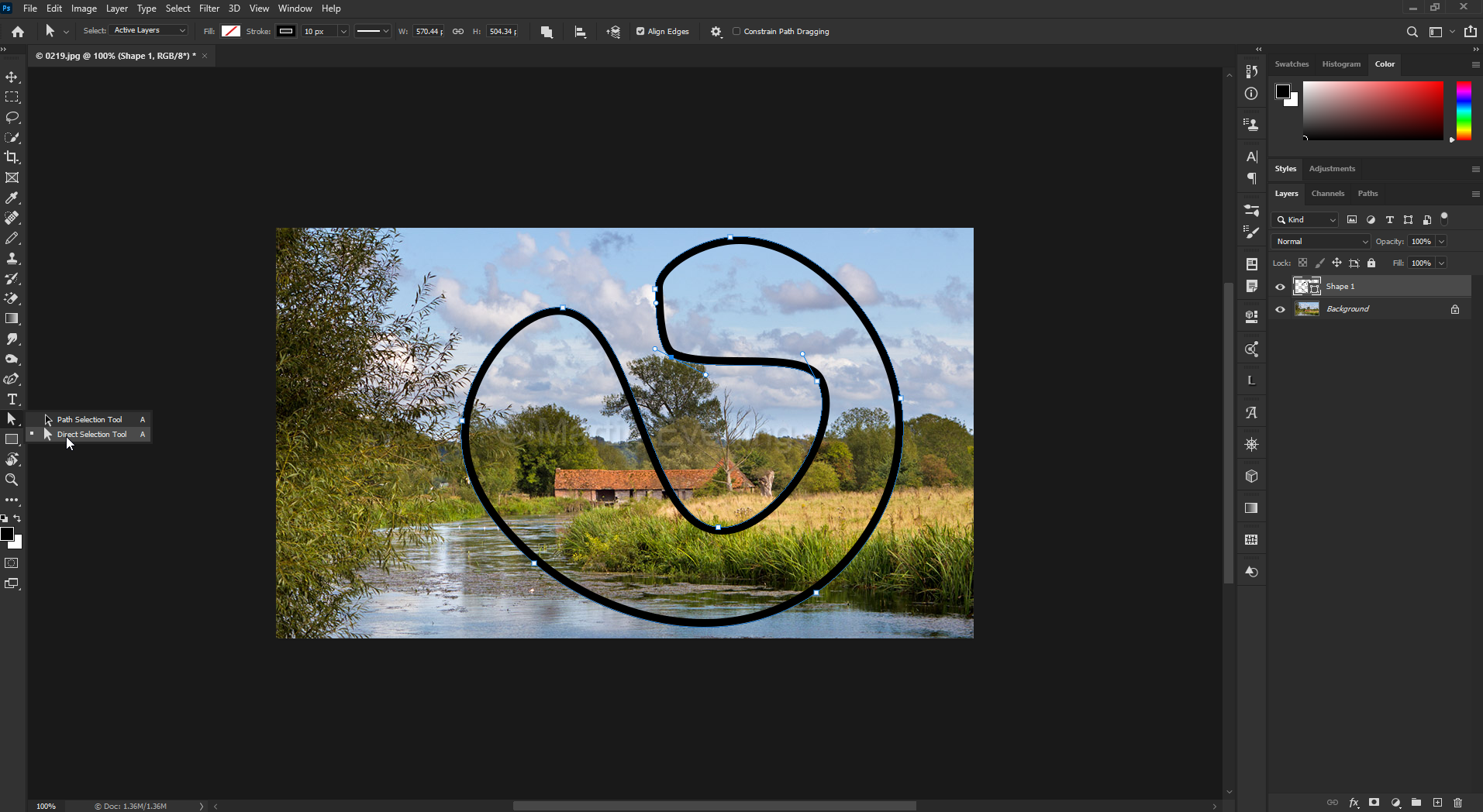Choose the Direct Selection Tool
1483x812 pixels.
[x=91, y=434]
